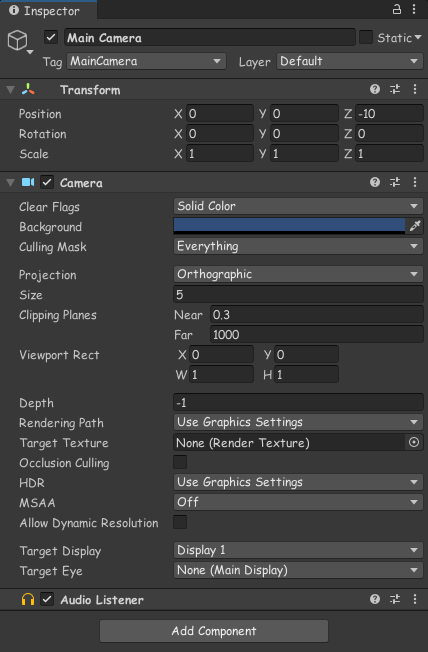This screenshot has width=428, height=652.
Task: Click the Add Component button
Action: [214, 631]
